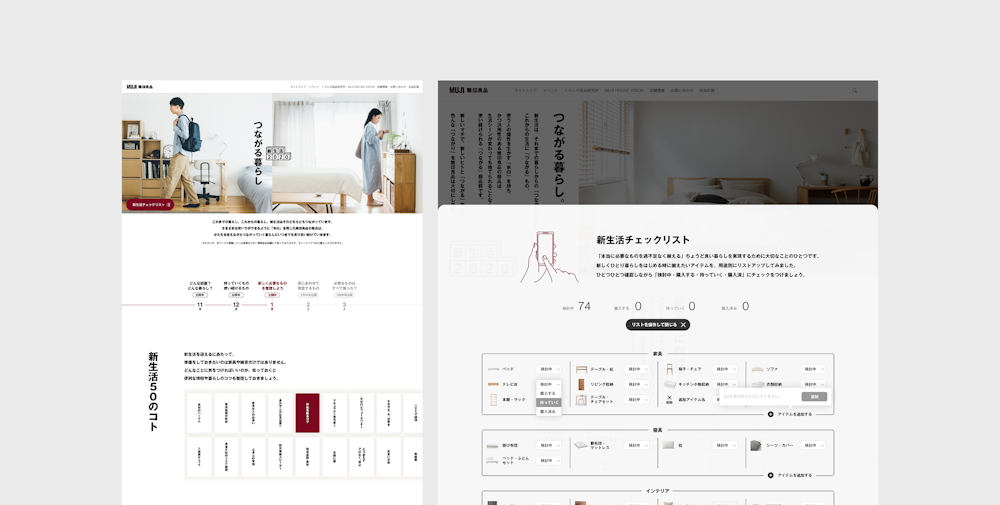Screen dimensions: 1000x505
Task: Click アイテムを追加する link under 寝具
Action: pyautogui.click(x=794, y=475)
